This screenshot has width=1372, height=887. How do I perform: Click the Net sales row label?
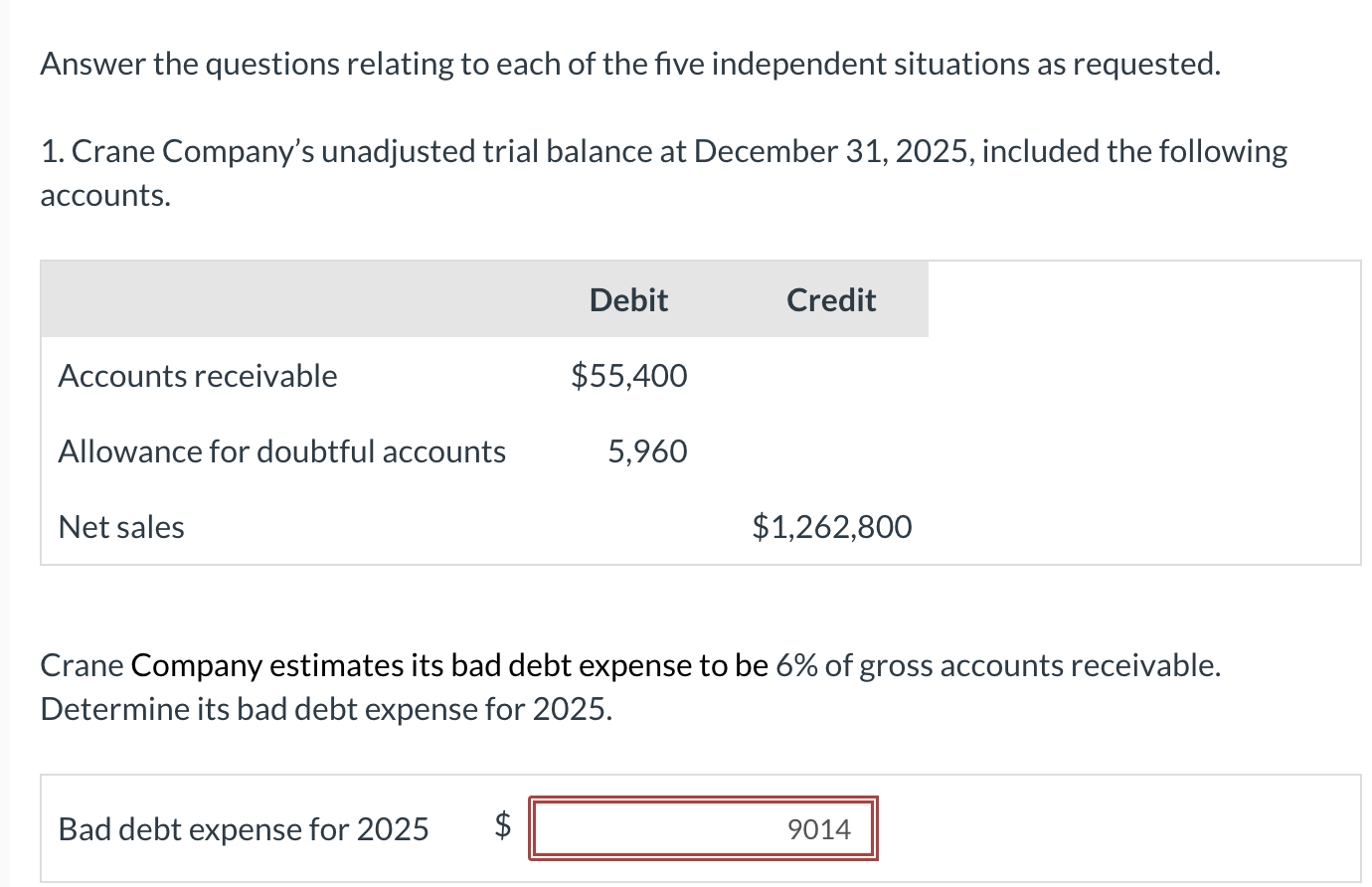coord(121,527)
